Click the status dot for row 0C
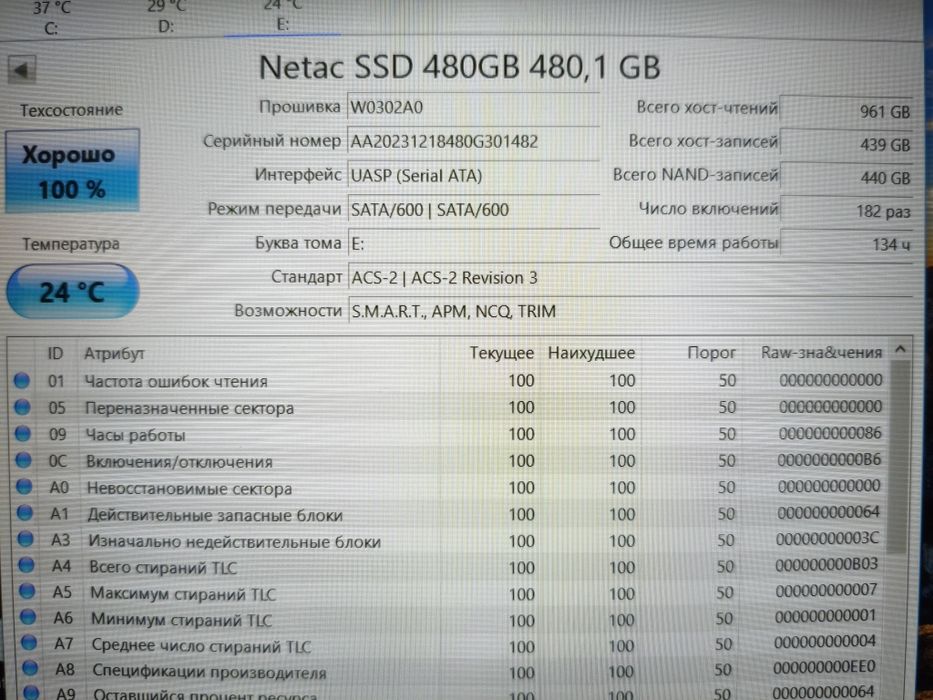Image resolution: width=933 pixels, height=700 pixels. point(24,460)
